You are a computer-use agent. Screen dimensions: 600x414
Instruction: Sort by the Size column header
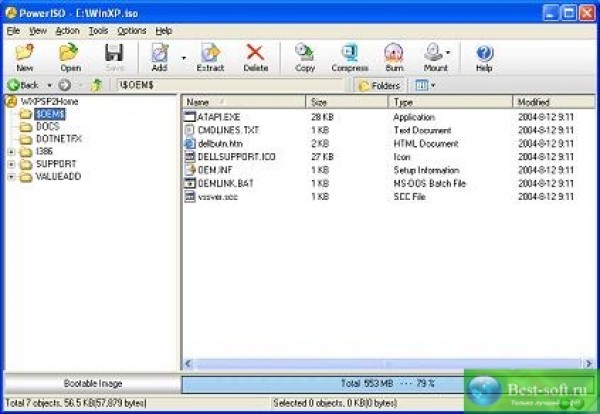(347, 102)
